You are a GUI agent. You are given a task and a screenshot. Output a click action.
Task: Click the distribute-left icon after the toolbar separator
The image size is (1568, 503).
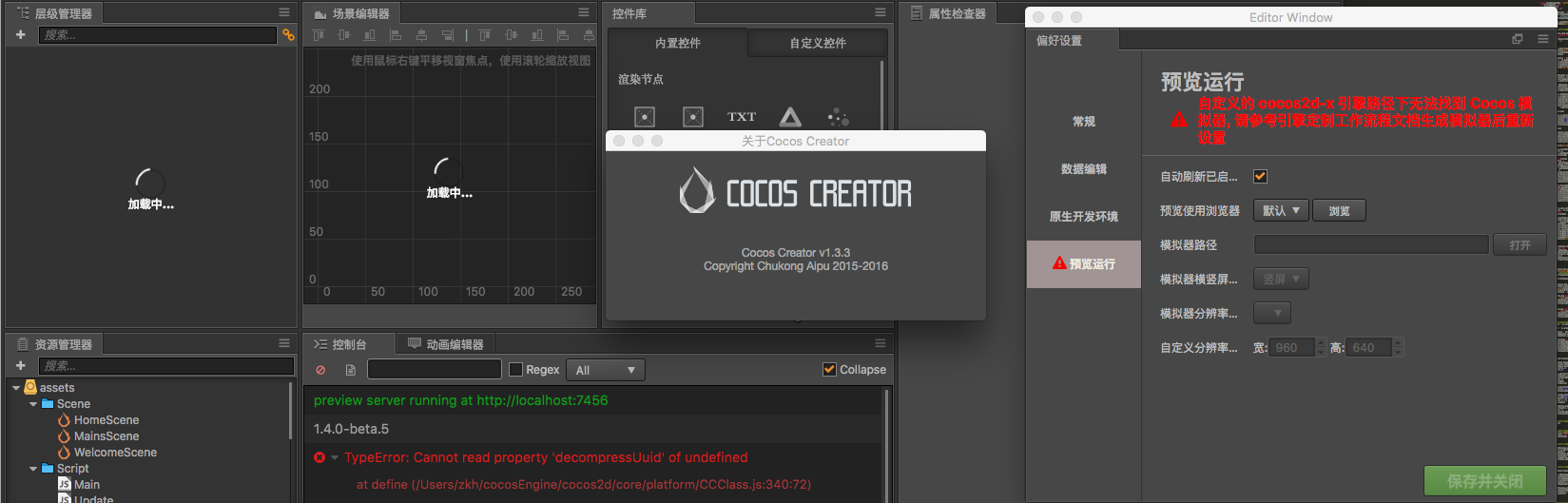point(563,35)
